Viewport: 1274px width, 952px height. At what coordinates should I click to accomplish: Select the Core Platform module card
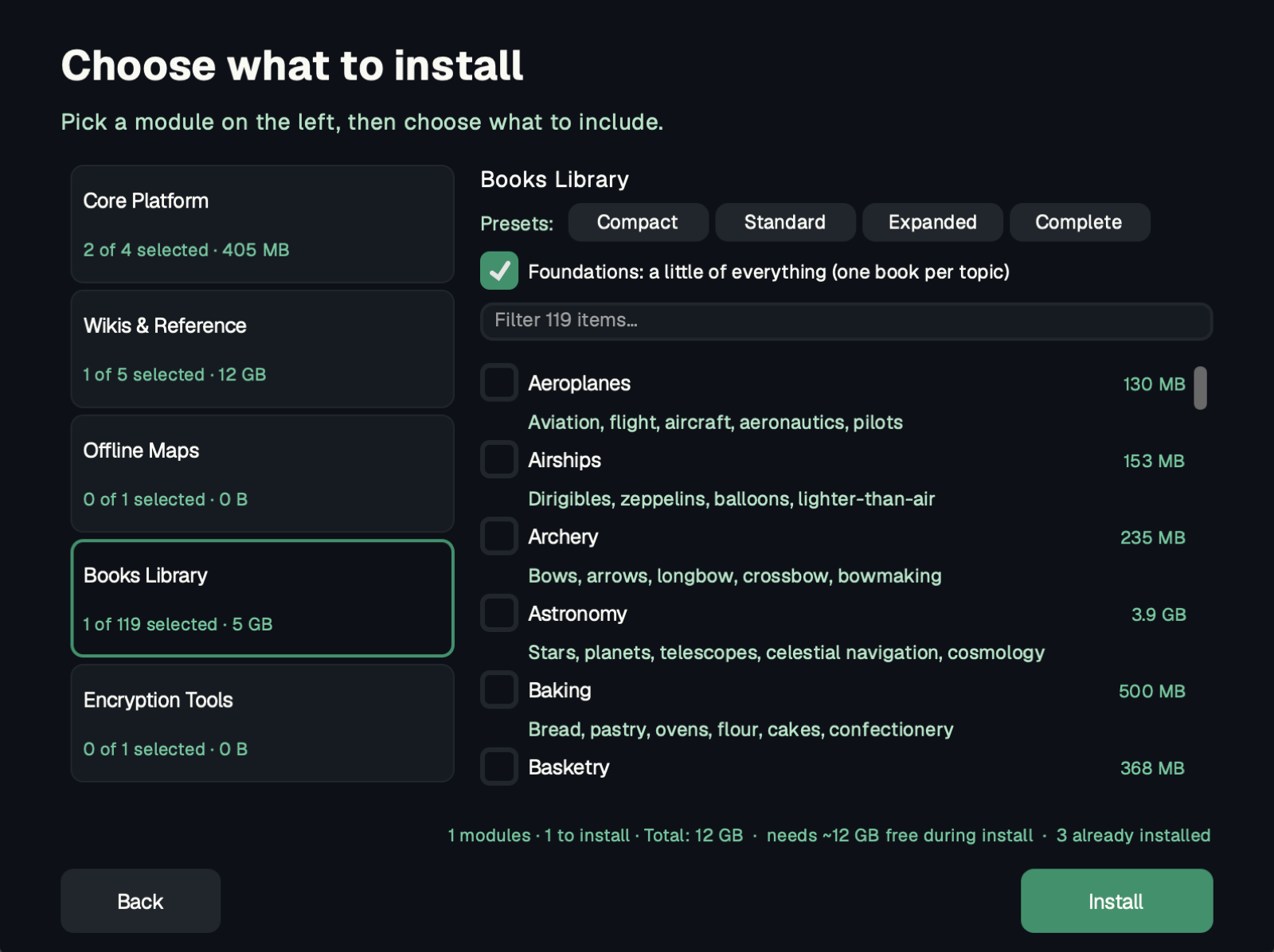[x=262, y=224]
